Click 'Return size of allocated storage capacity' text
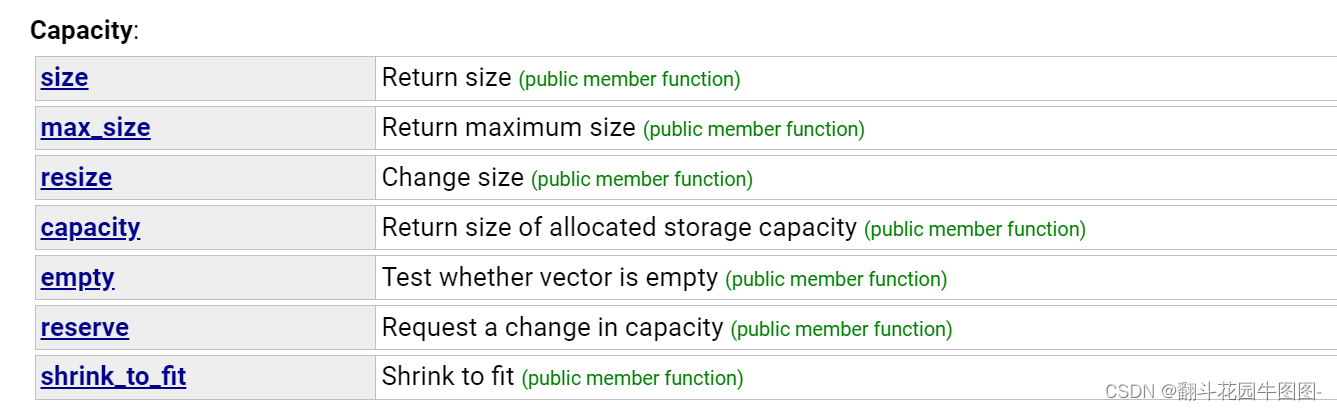 (619, 228)
